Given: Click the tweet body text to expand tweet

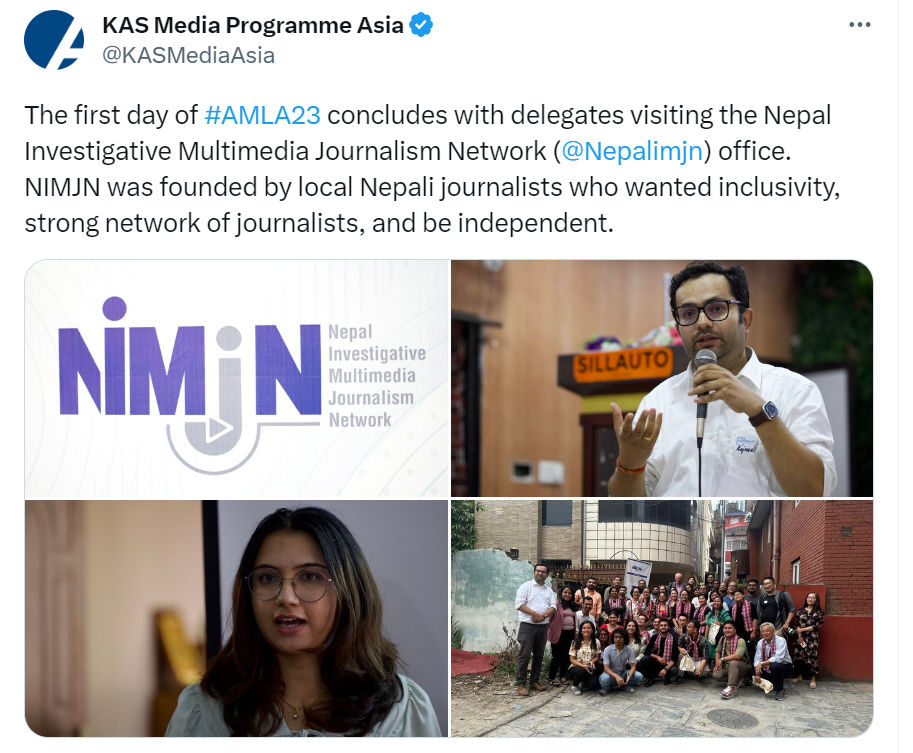Looking at the screenshot, I should point(432,169).
